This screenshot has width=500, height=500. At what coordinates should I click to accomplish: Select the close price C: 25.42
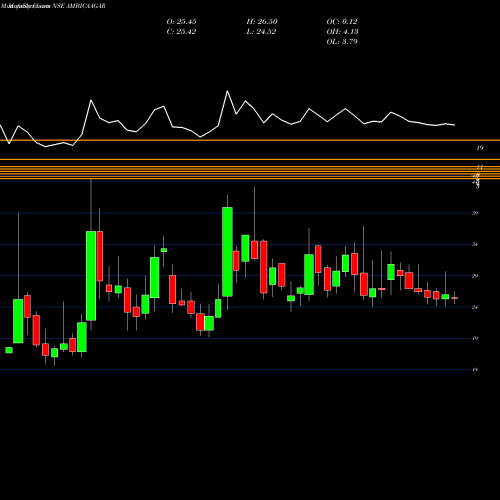pyautogui.click(x=181, y=32)
